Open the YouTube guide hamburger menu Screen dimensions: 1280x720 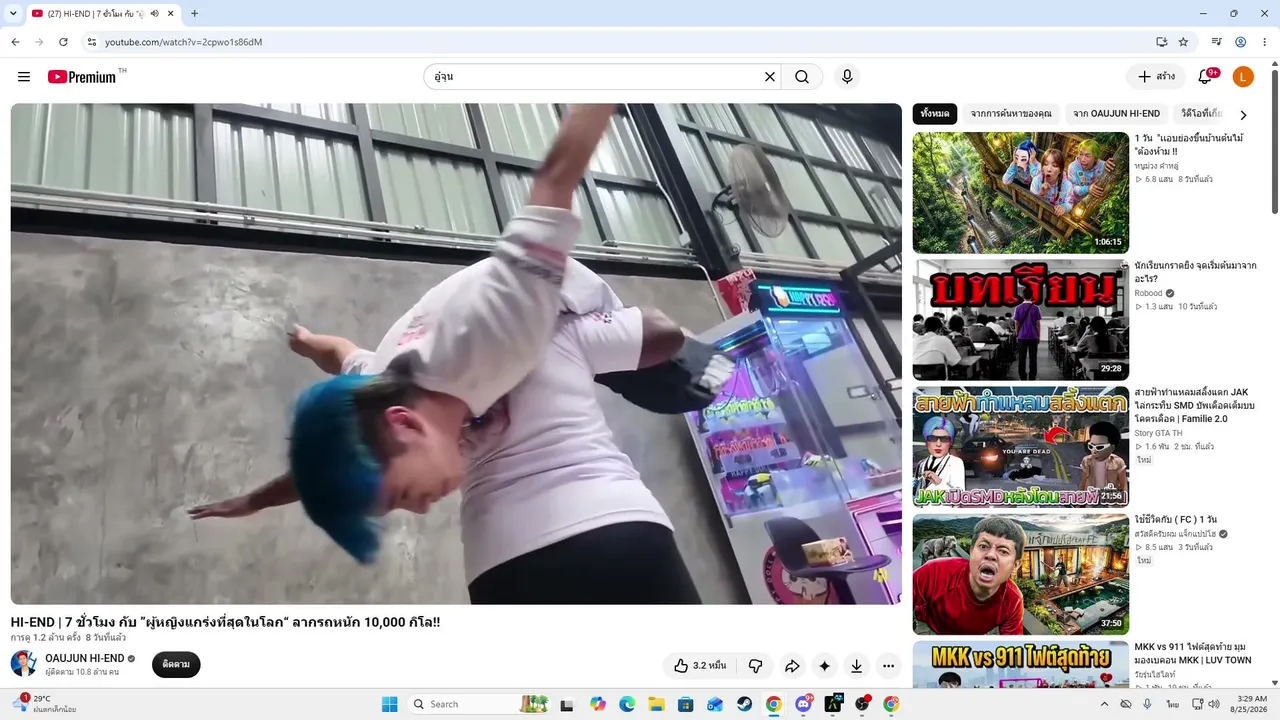pyautogui.click(x=24, y=77)
